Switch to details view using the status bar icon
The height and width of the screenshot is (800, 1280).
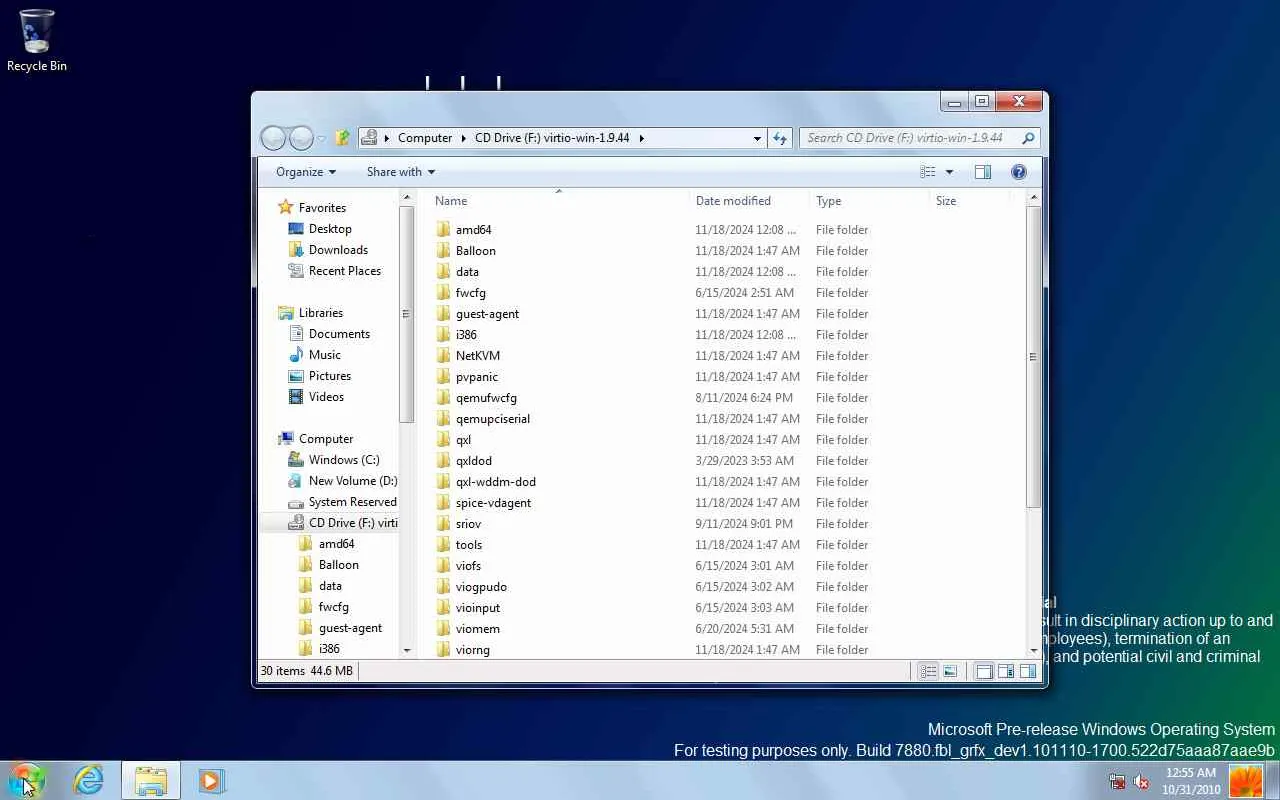pos(928,671)
